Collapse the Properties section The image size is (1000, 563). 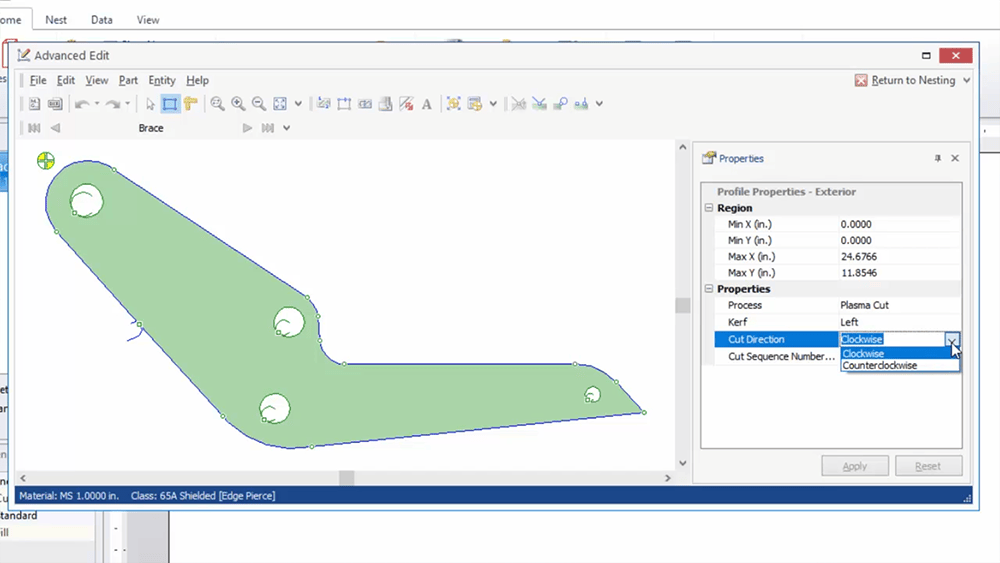(x=709, y=289)
